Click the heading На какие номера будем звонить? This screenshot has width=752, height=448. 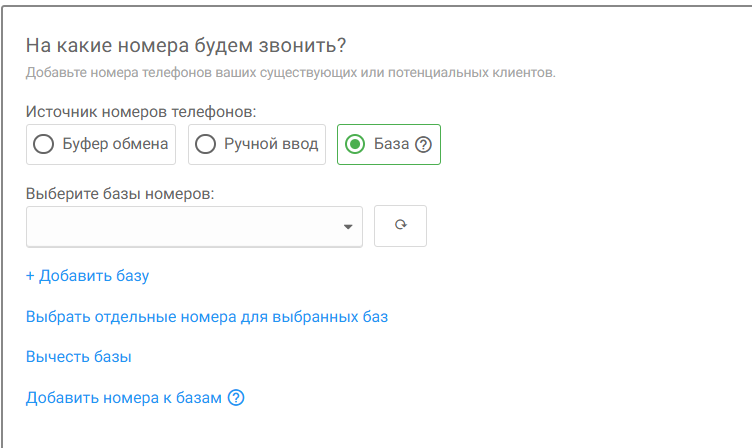coord(192,47)
